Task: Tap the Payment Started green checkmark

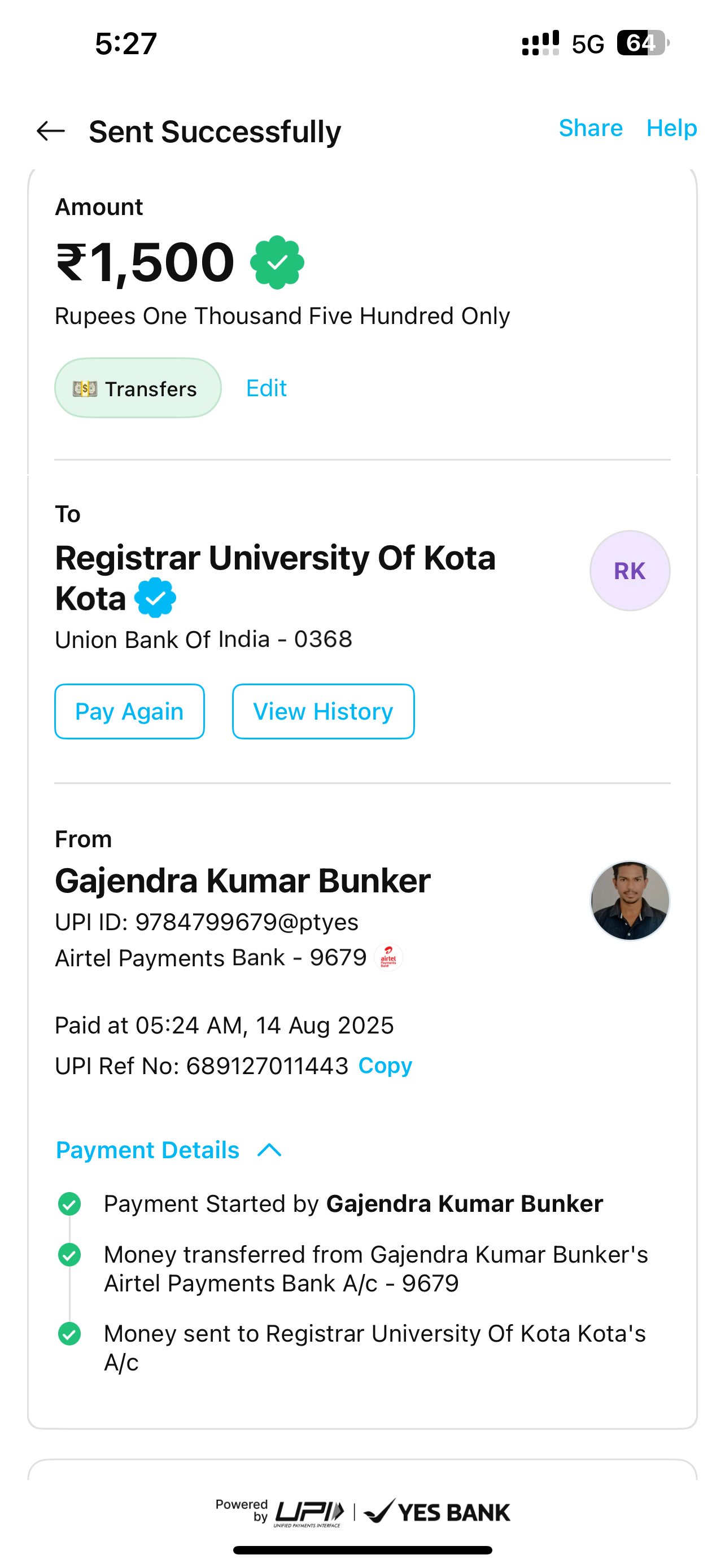Action: tap(69, 1203)
